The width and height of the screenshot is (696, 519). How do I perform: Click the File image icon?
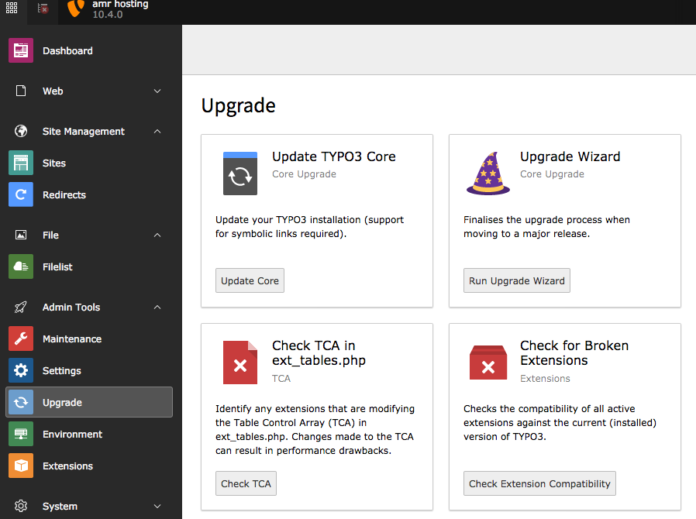[21, 235]
